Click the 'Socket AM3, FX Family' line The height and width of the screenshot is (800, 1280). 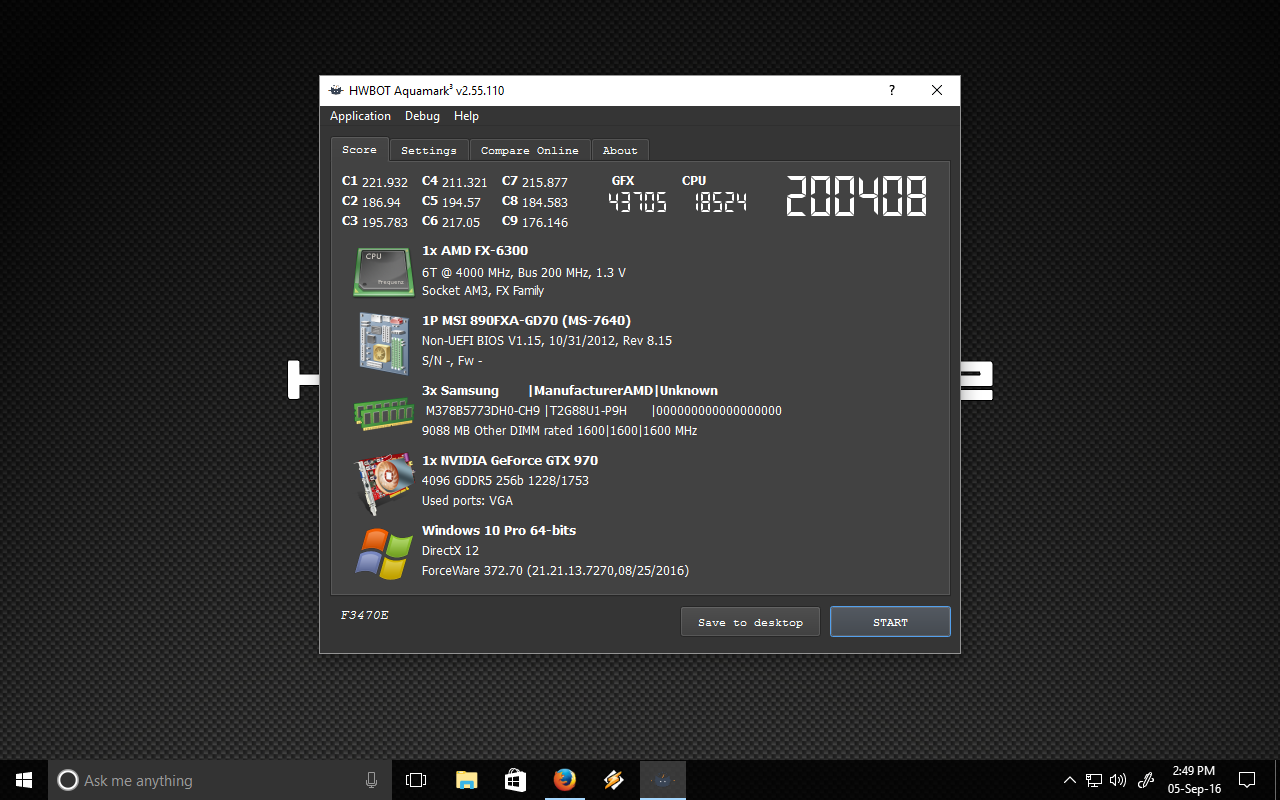pyautogui.click(x=483, y=291)
